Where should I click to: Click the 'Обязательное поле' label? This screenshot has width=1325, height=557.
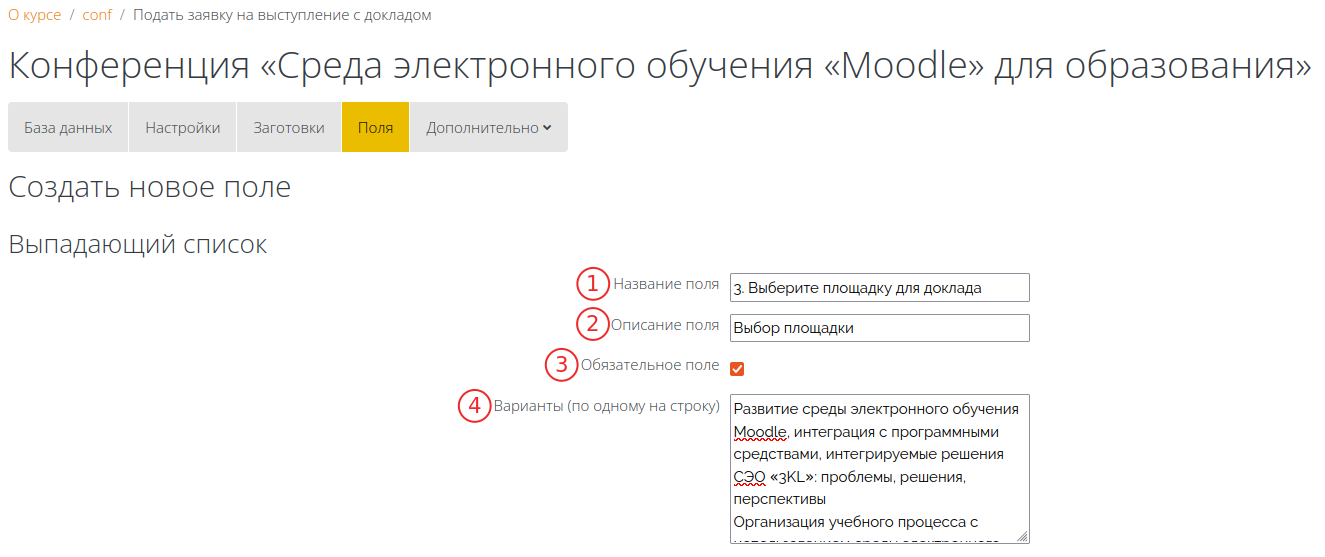pyautogui.click(x=650, y=365)
